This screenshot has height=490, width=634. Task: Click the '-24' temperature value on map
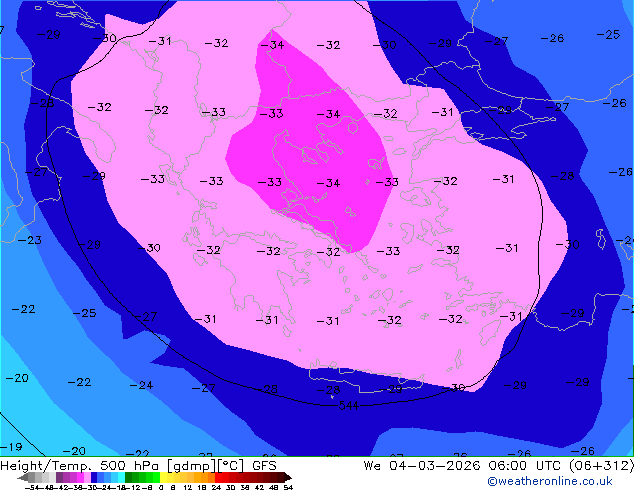pyautogui.click(x=141, y=385)
